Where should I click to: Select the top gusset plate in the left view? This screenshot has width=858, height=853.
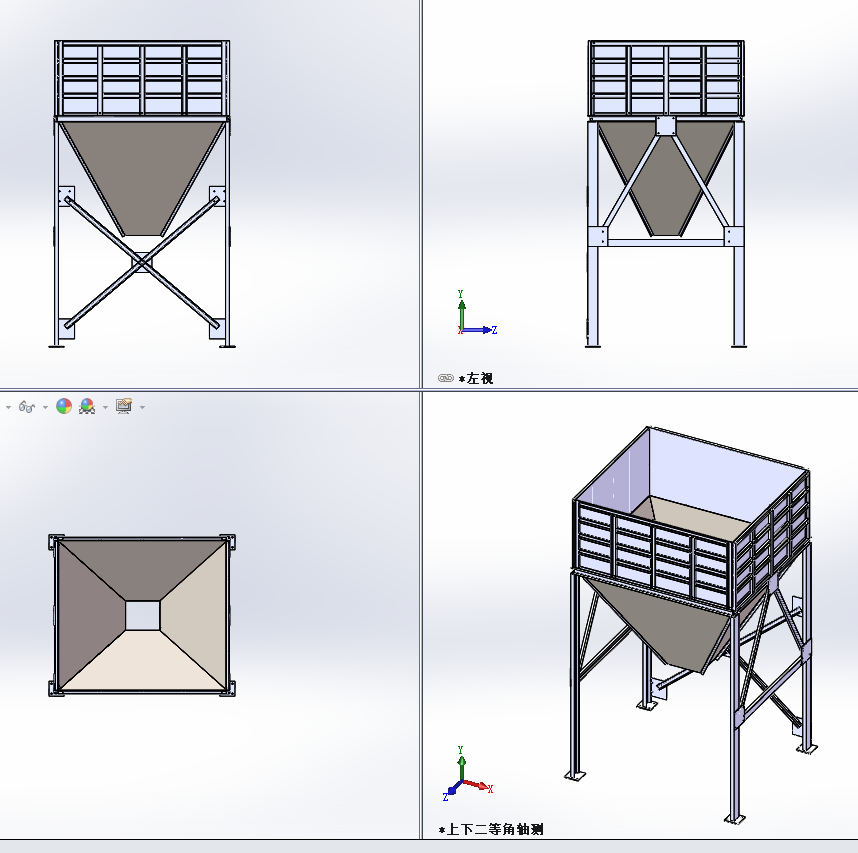pyautogui.click(x=665, y=126)
